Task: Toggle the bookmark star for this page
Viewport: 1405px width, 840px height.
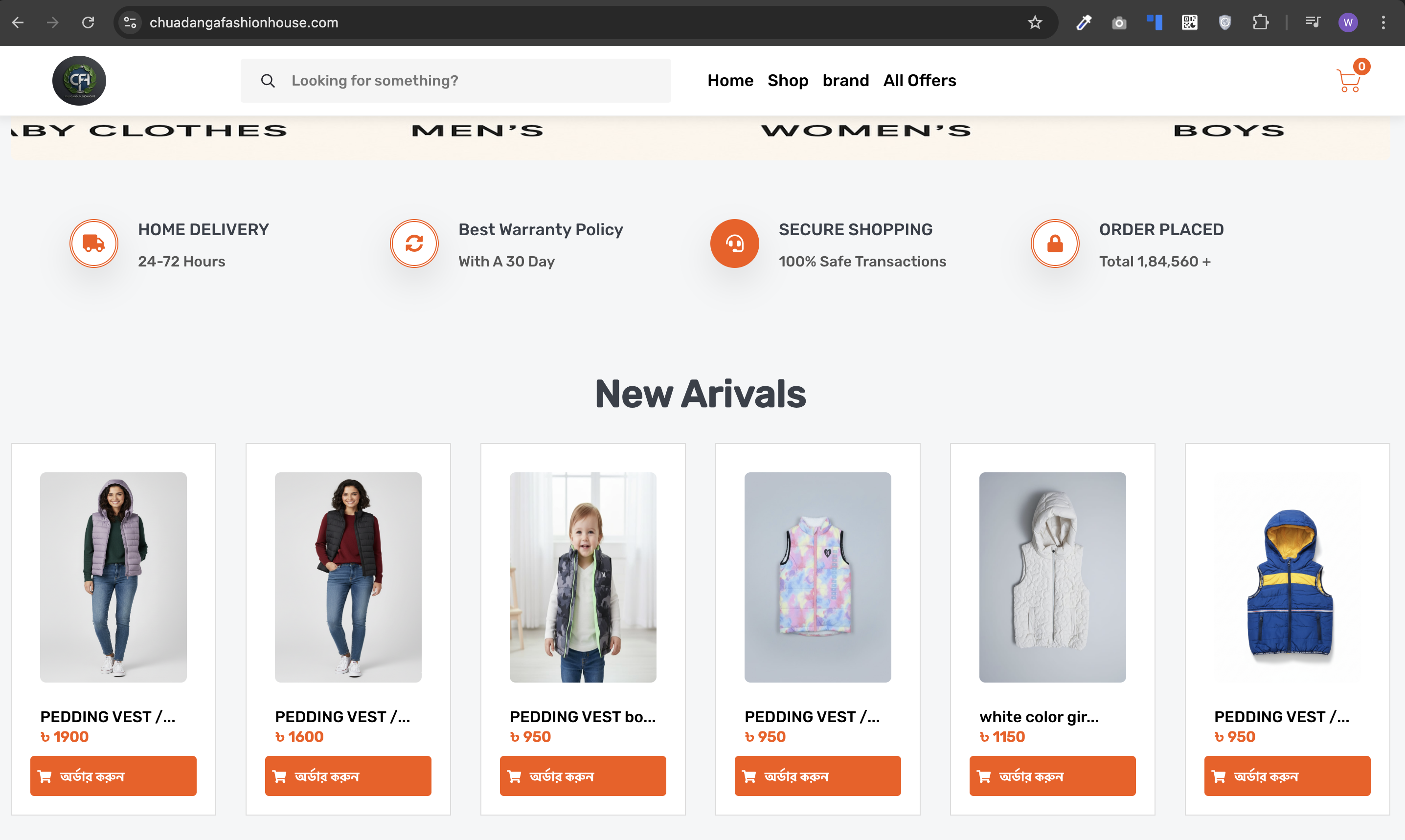Action: [x=1035, y=22]
